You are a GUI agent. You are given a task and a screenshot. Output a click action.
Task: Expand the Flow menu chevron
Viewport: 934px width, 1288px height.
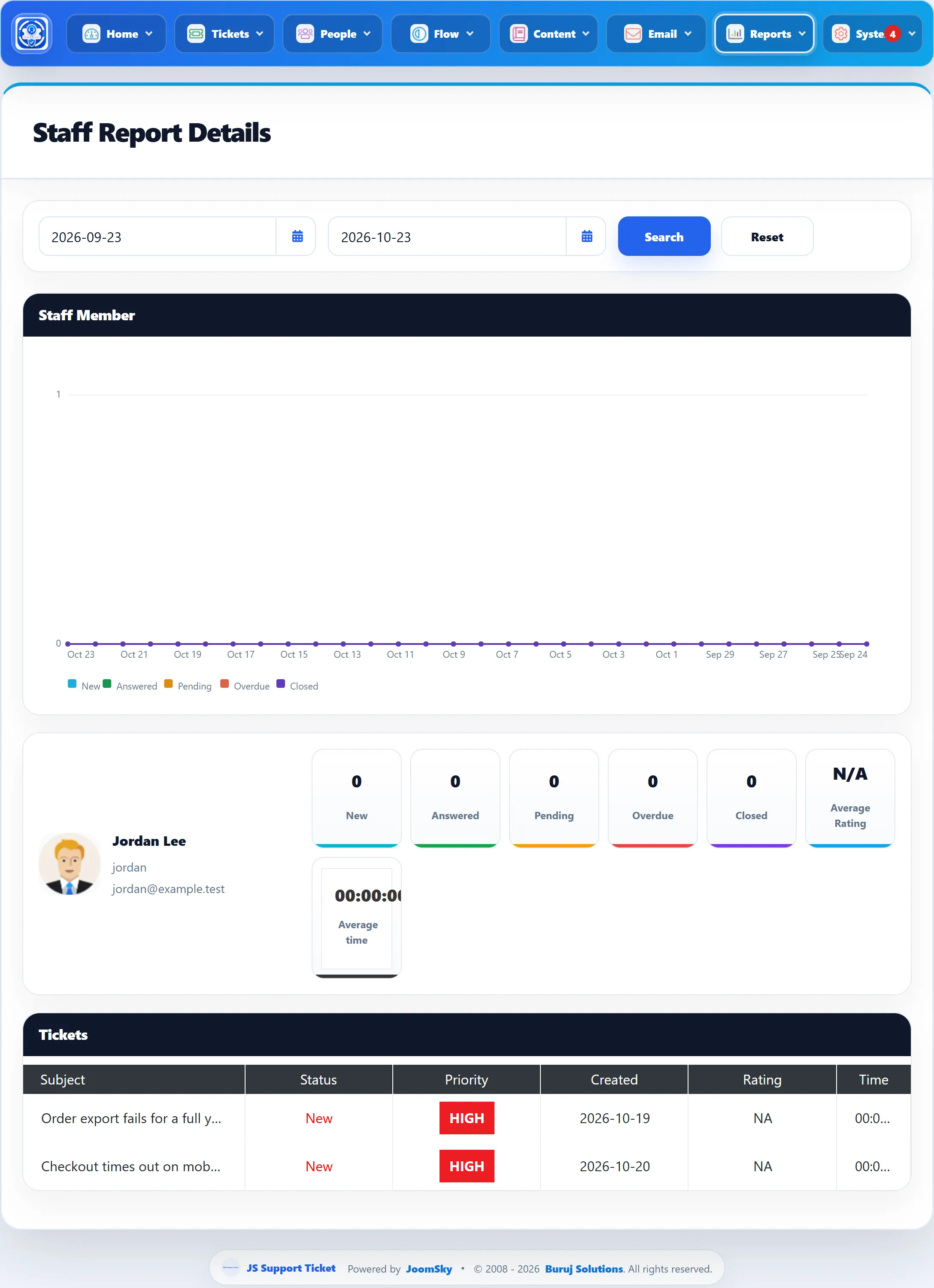click(470, 34)
